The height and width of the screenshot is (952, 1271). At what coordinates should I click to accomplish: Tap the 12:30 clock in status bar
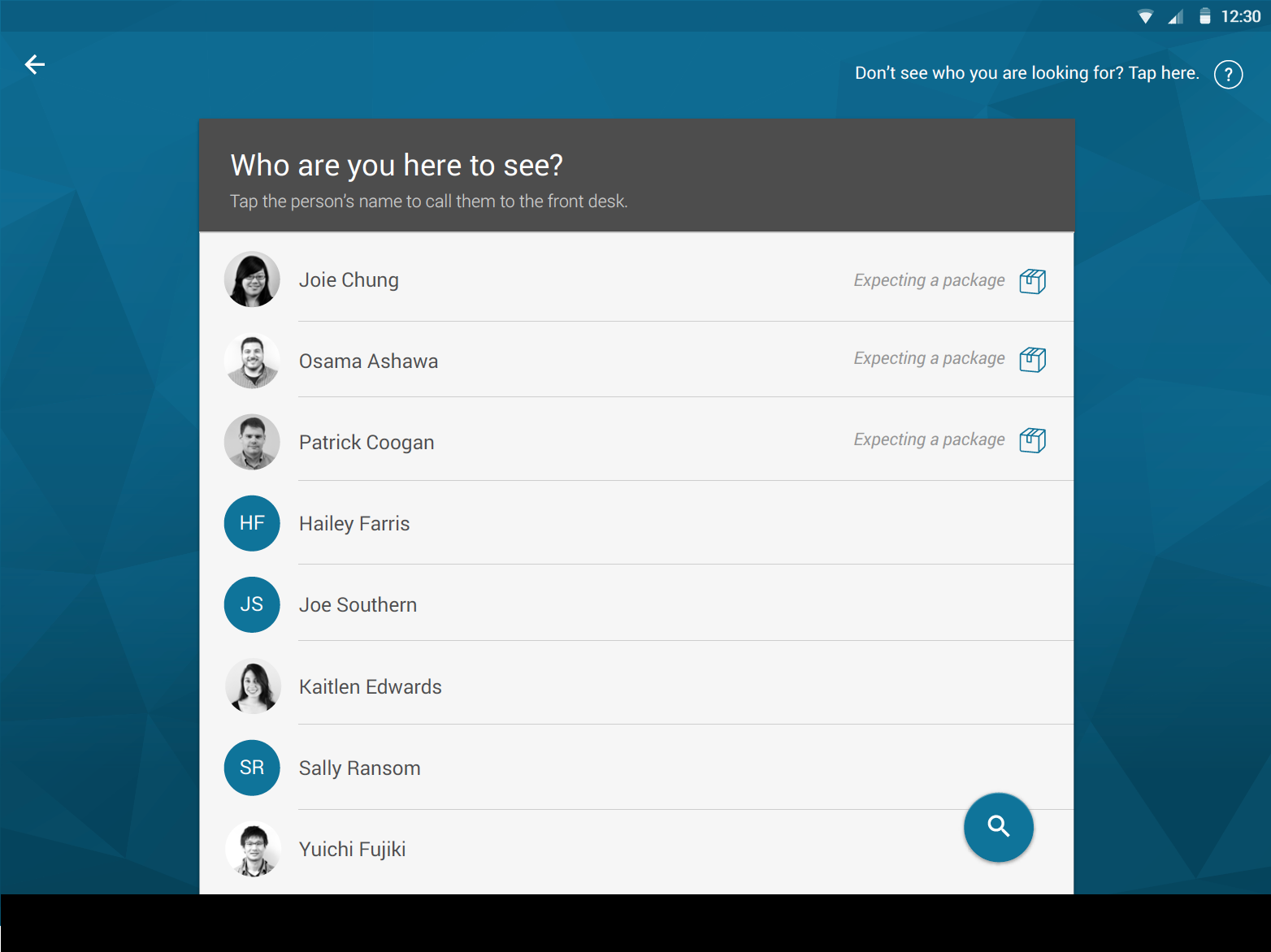click(1241, 17)
